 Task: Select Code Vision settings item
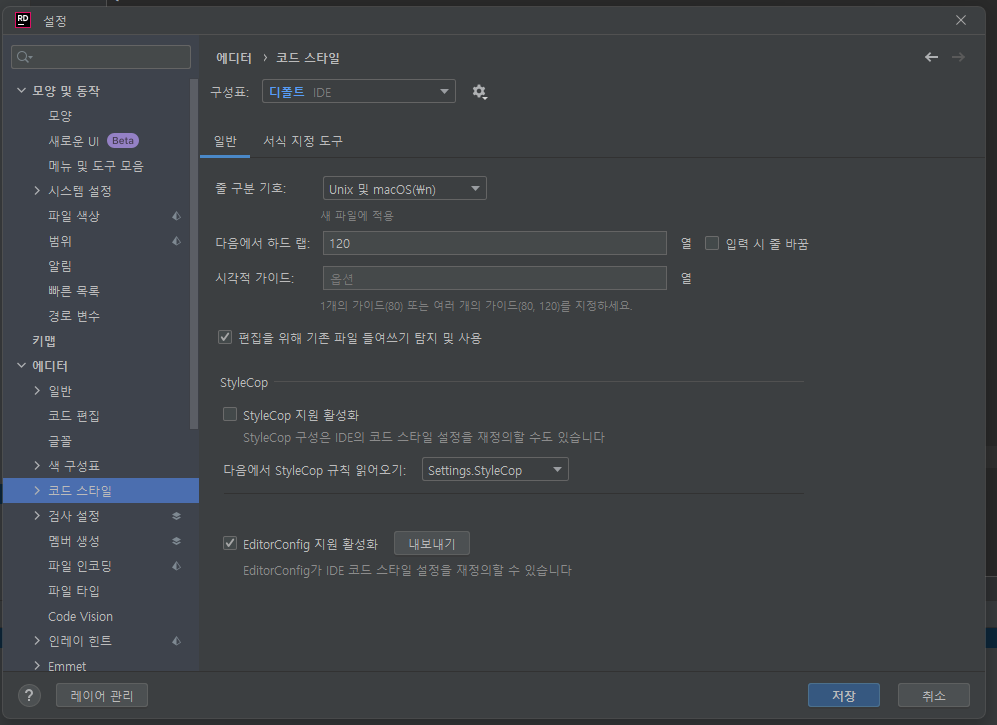tap(80, 616)
